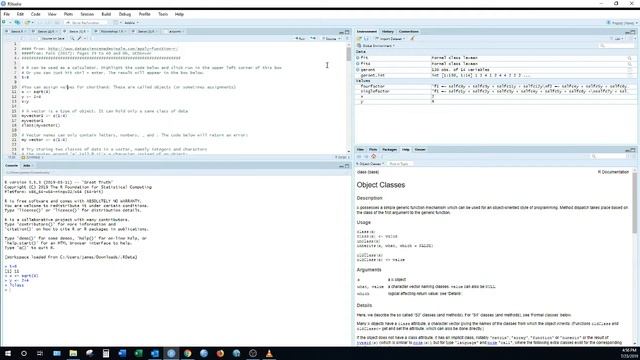Viewport: 640px width, 360px height.
Task: Open the Debug menu
Action: click(124, 14)
